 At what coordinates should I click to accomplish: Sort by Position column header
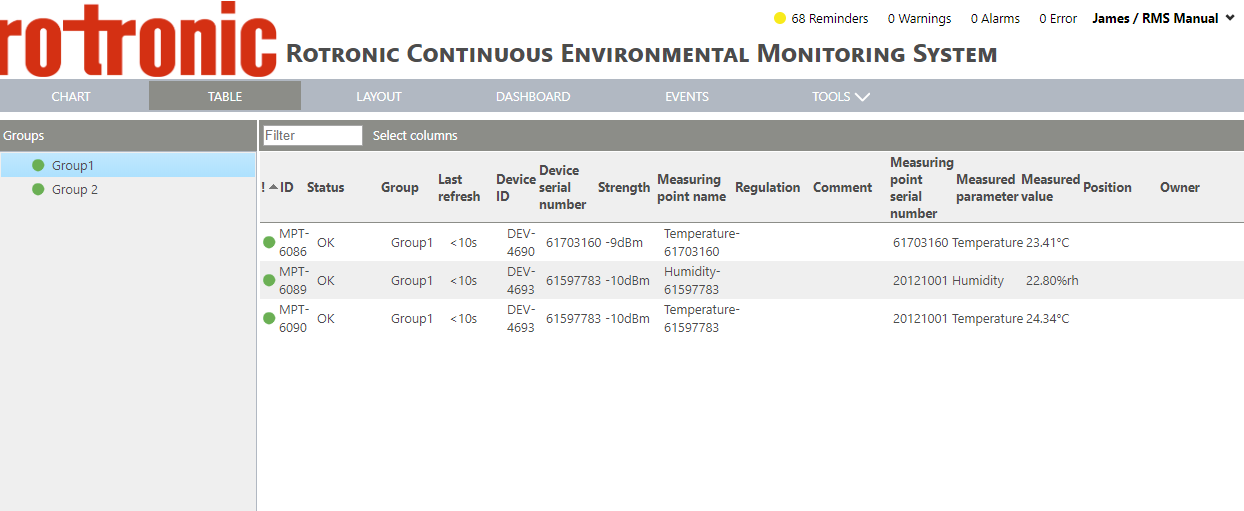click(x=1107, y=187)
